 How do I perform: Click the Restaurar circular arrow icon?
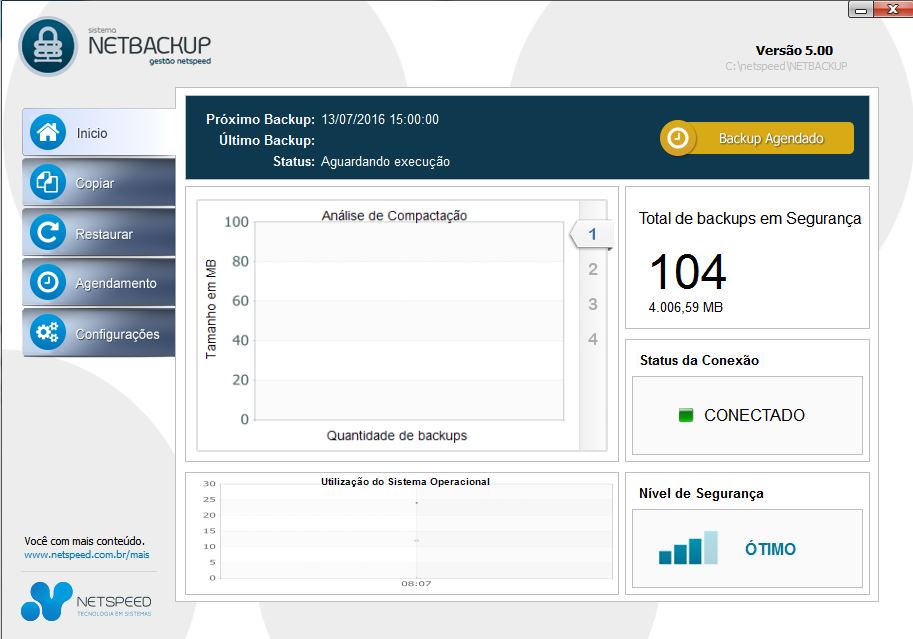pyautogui.click(x=47, y=233)
